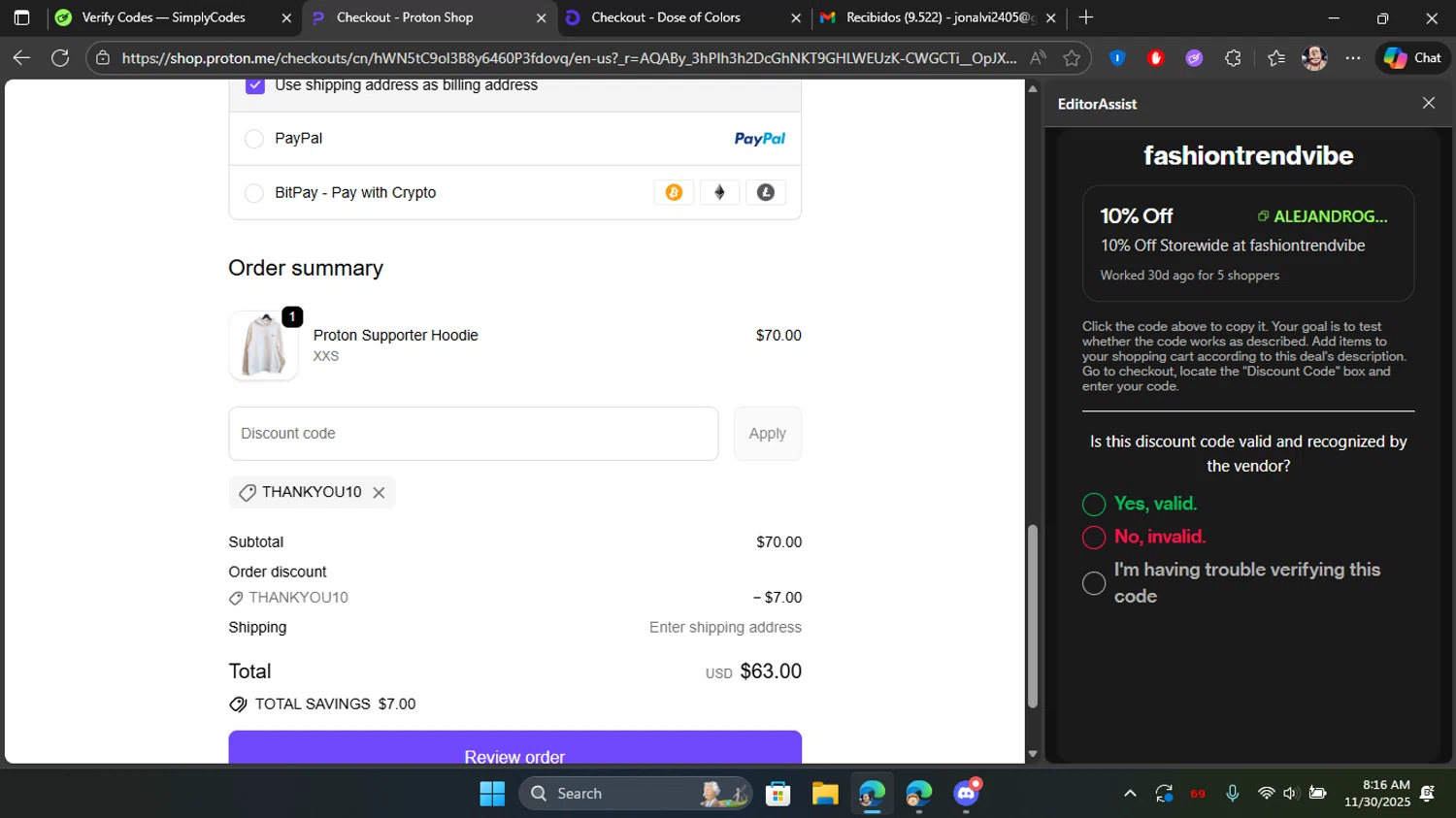This screenshot has height=818, width=1456.
Task: Open red adblock extension icon
Action: pos(1155,58)
